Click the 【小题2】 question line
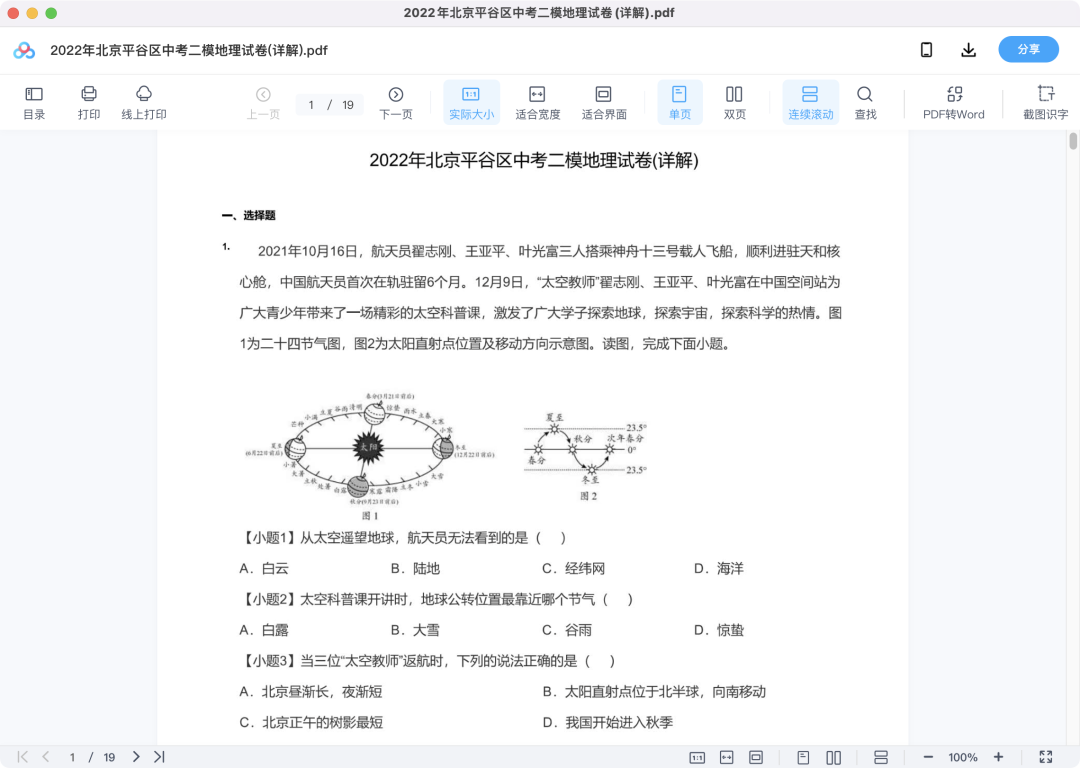The height and width of the screenshot is (768, 1080). coord(436,599)
